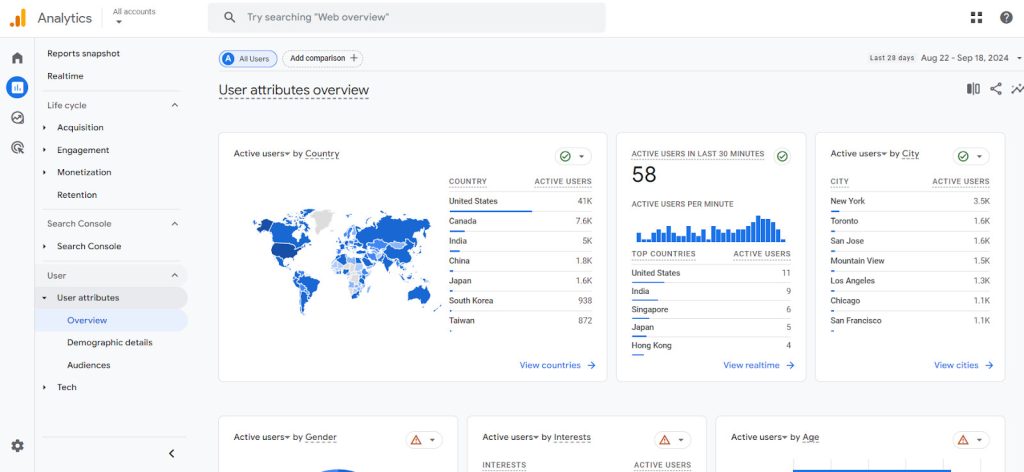Collapse the User section
The width and height of the screenshot is (1024, 472).
tap(174, 275)
